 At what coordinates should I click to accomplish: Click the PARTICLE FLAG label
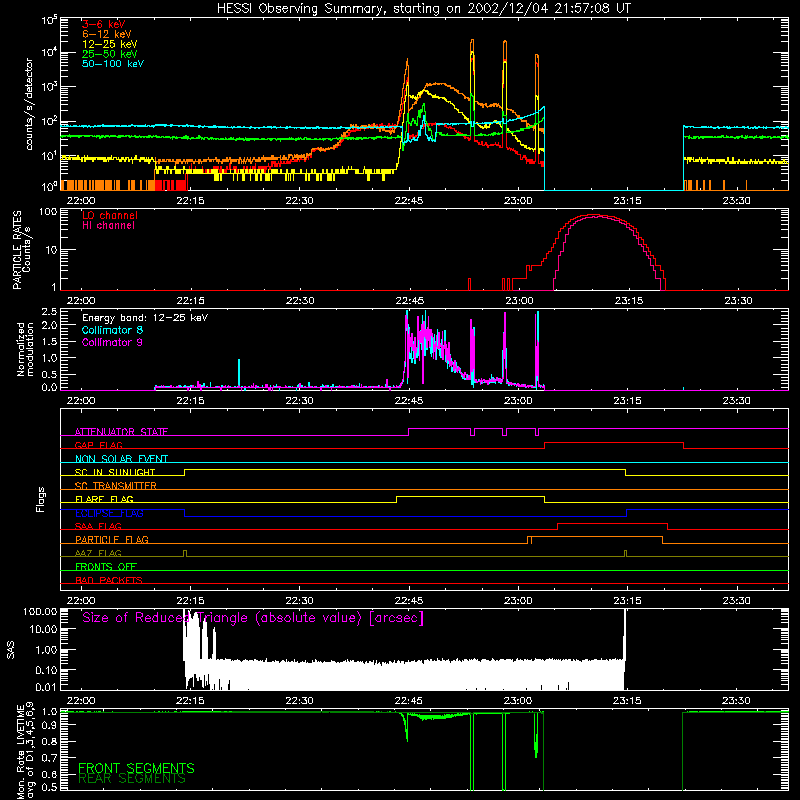[x=112, y=540]
